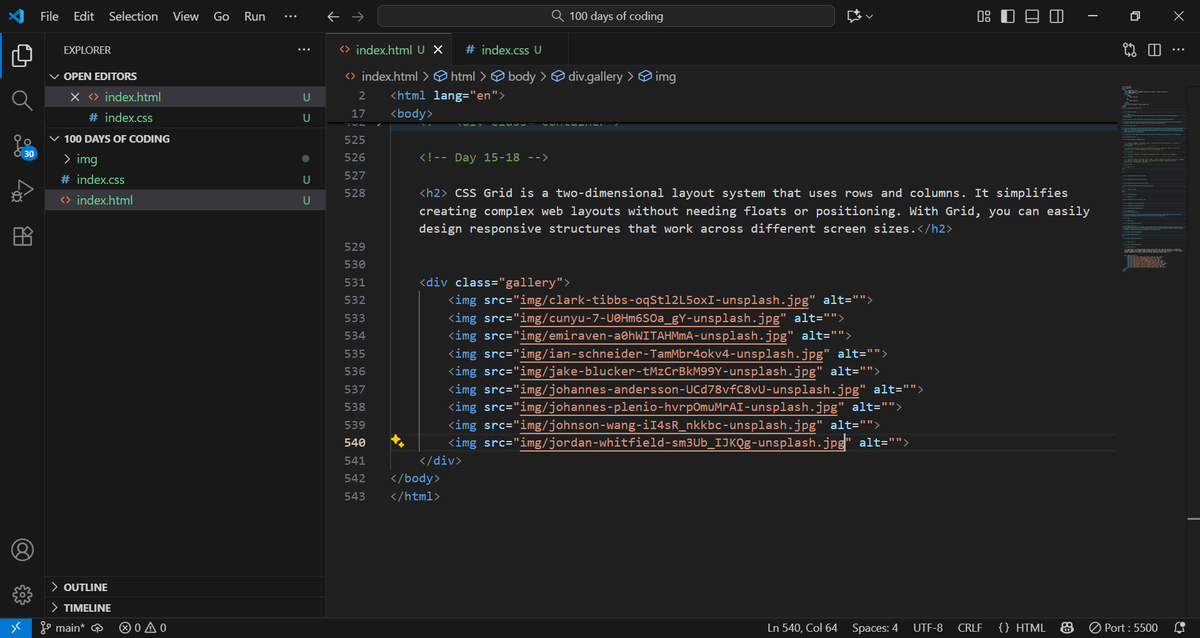Click the Customize Layout icon

(983, 16)
